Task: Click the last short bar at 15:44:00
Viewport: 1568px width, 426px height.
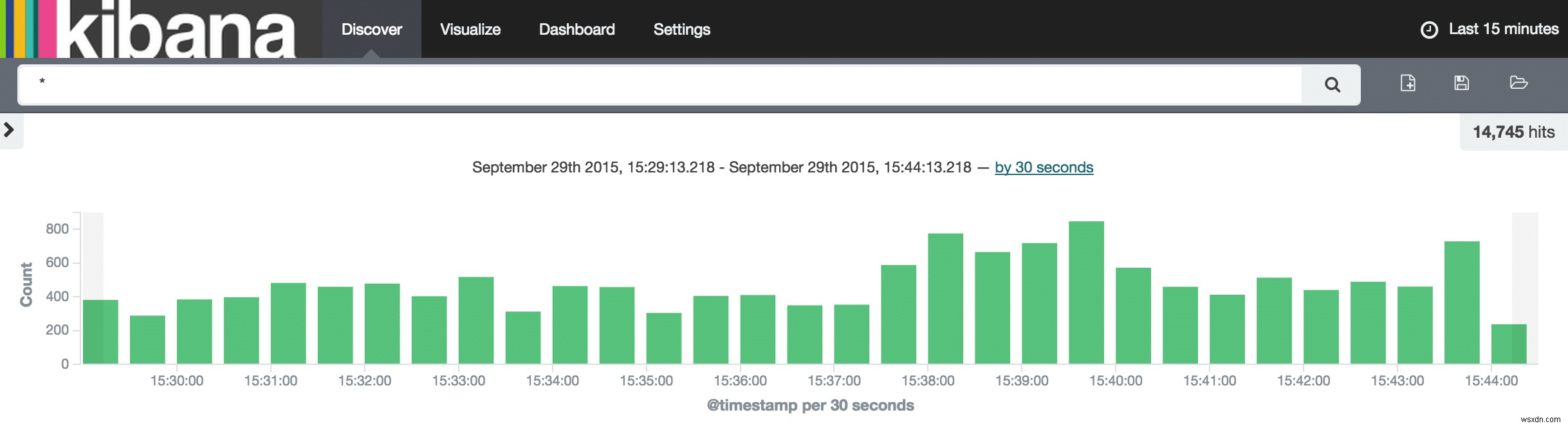Action: 1508,344
